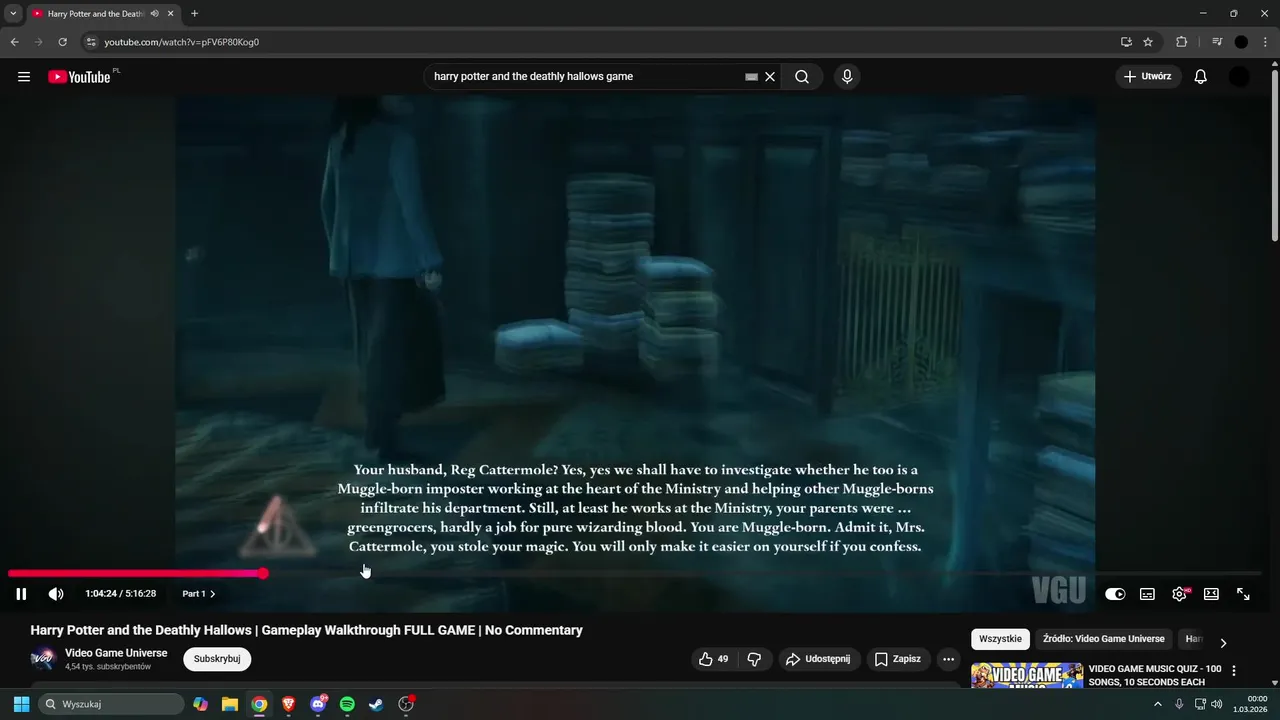Submit search with the magnifier button

tap(802, 77)
